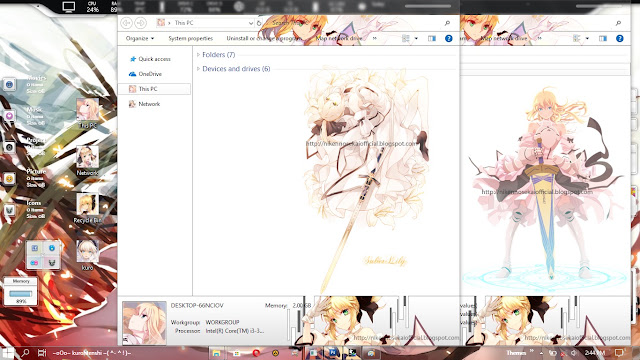The height and width of the screenshot is (360, 640).
Task: Click Uninstall or change a program
Action: pos(264,38)
